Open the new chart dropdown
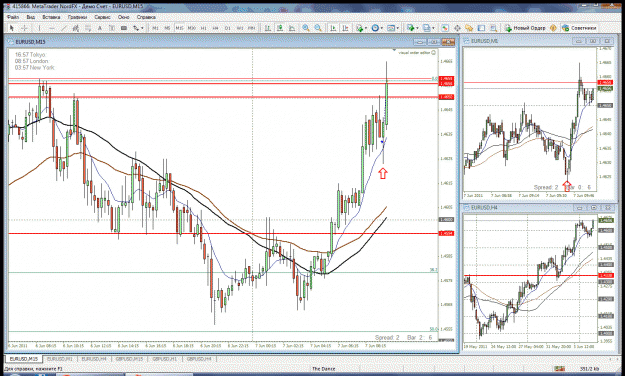The height and width of the screenshot is (376, 625). [412, 28]
